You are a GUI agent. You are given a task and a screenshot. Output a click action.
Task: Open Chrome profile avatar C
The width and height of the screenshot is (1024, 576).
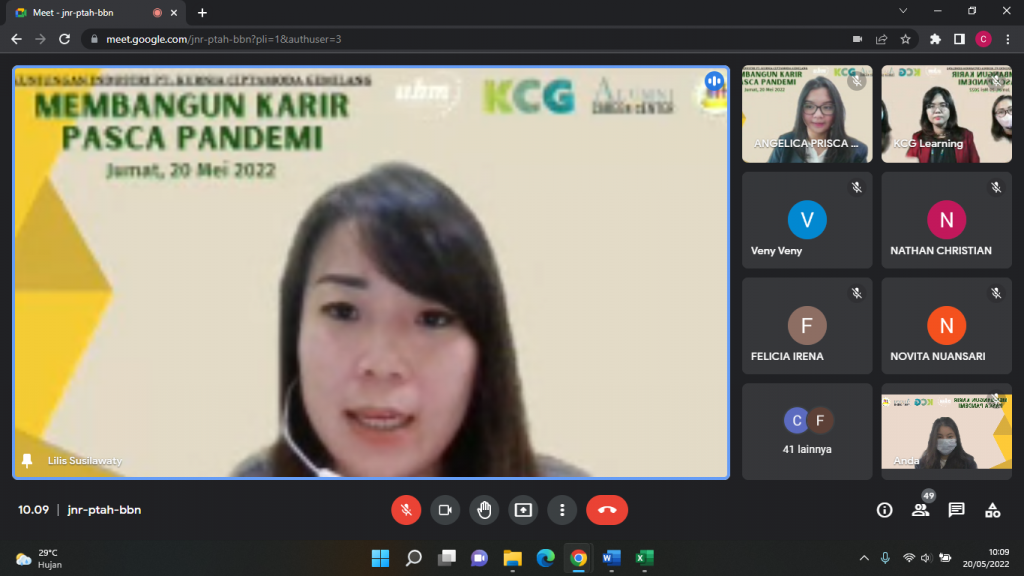pos(984,39)
